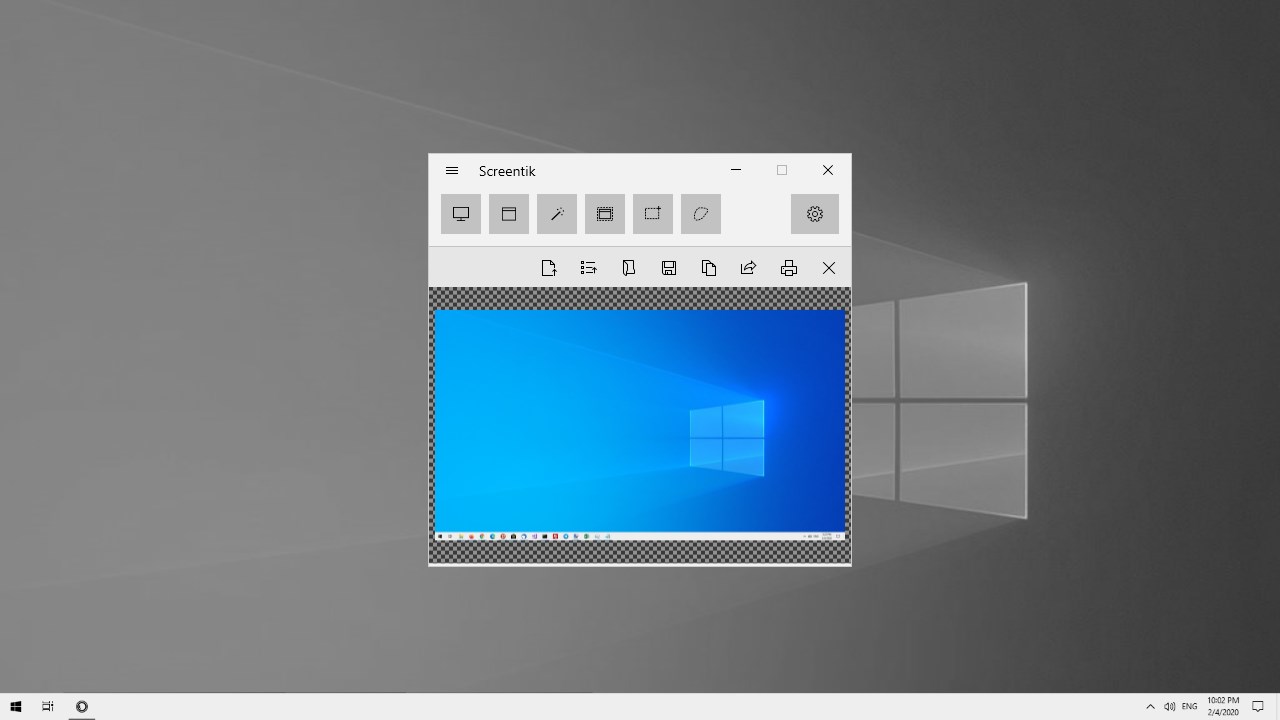Open the folder icon in action bar

click(629, 268)
